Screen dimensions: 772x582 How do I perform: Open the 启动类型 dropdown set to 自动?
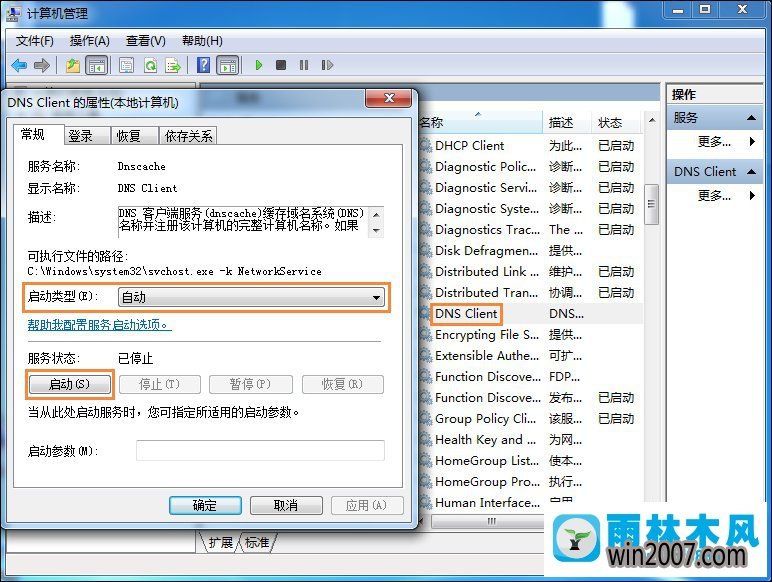[251, 297]
